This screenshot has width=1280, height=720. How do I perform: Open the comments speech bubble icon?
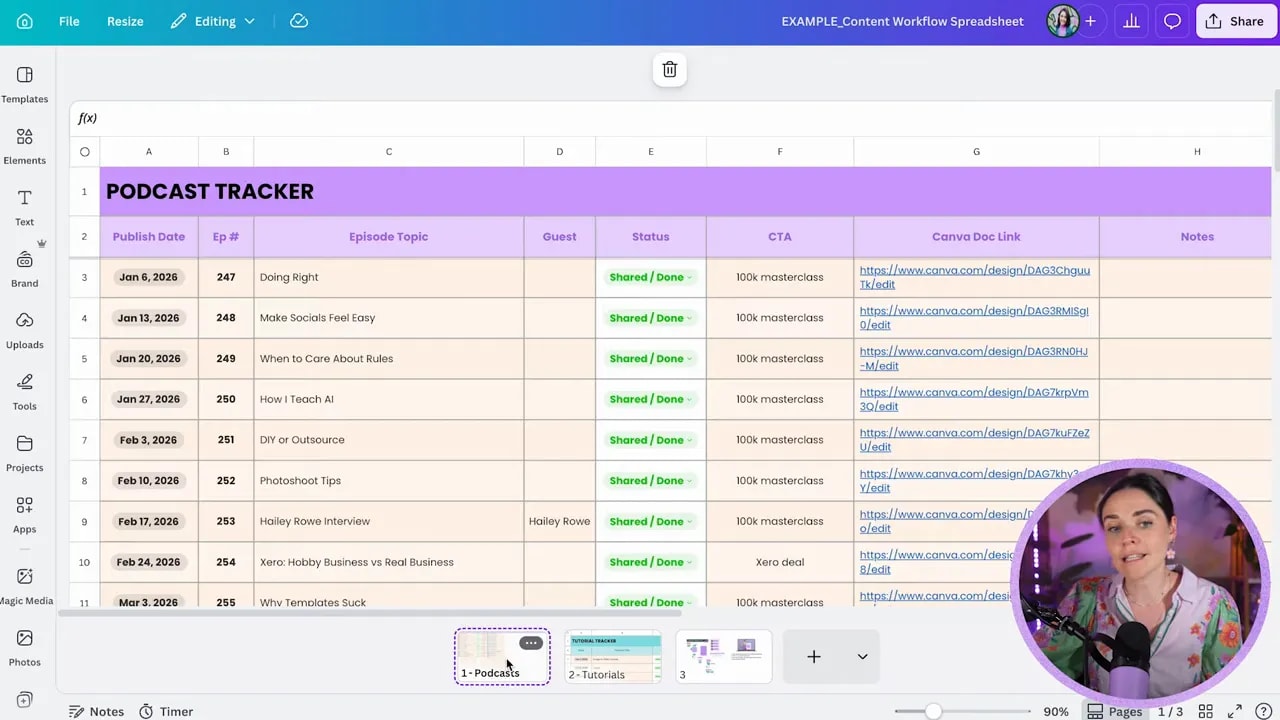click(x=1172, y=21)
